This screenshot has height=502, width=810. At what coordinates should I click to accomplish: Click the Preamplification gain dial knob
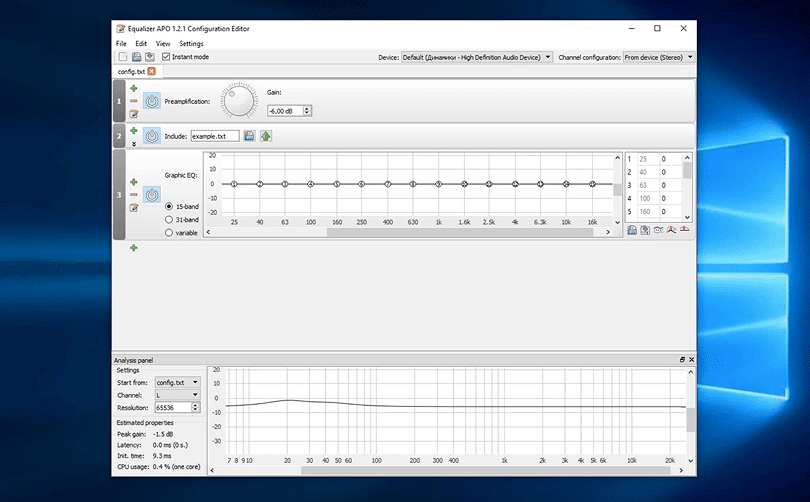[239, 101]
